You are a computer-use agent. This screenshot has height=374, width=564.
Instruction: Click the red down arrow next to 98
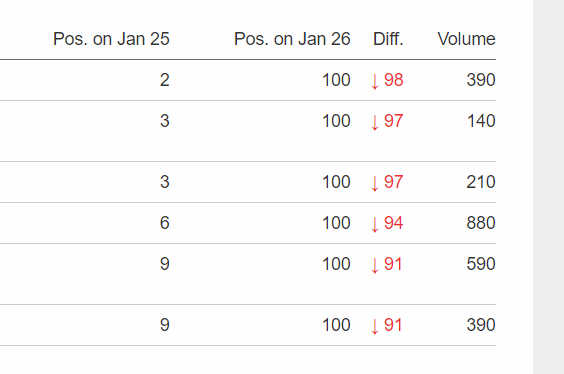[375, 81]
